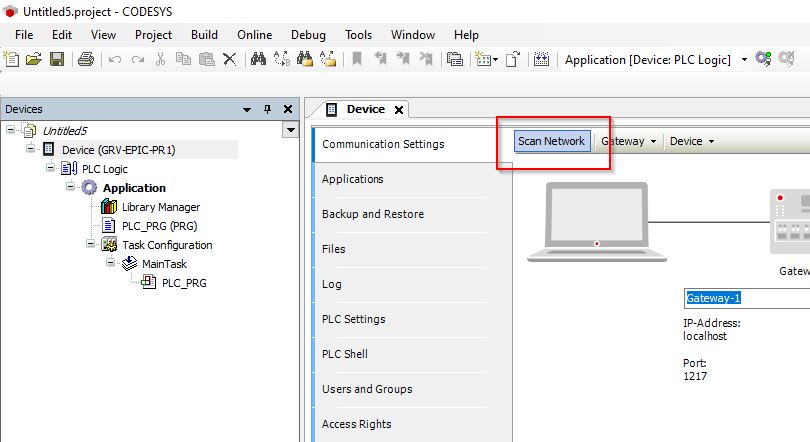Open the Devices panel dropdown arrow
Viewport: 810px width, 442px height.
[x=247, y=109]
